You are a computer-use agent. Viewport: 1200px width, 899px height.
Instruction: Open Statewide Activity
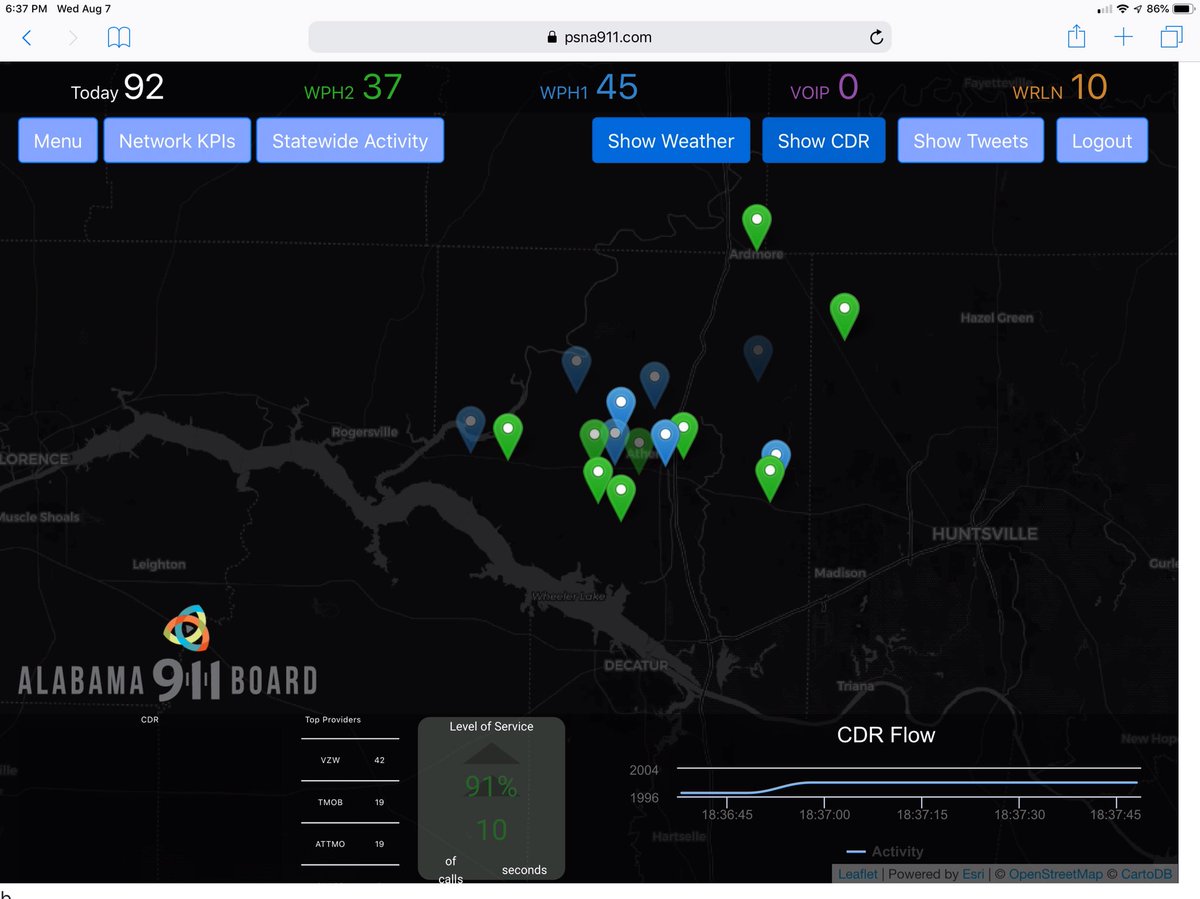pos(350,141)
